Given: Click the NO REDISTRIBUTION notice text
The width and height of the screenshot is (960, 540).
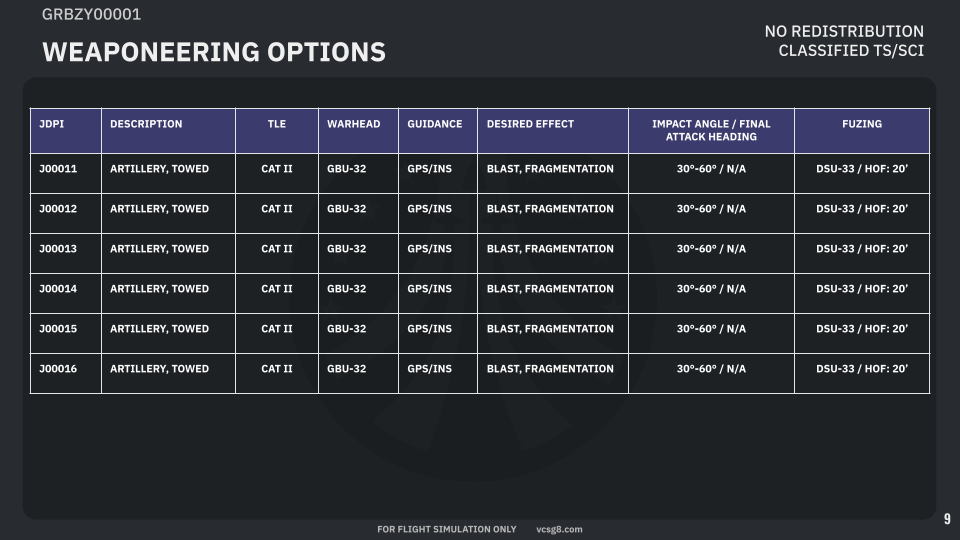Looking at the screenshot, I should (844, 32).
